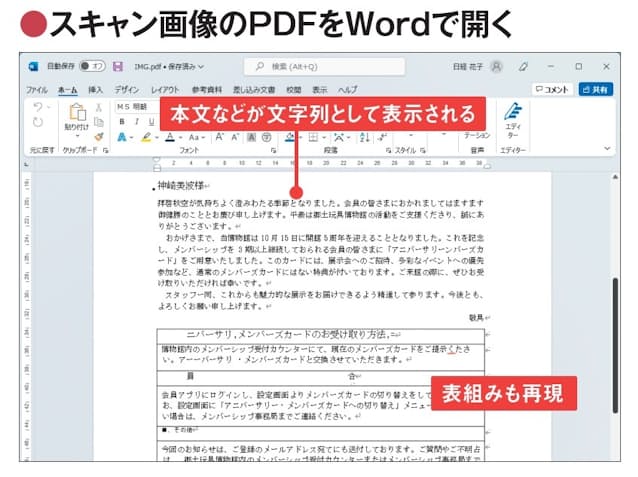Click the Redo icon
Viewport: 638px width, 477px height.
(38, 122)
